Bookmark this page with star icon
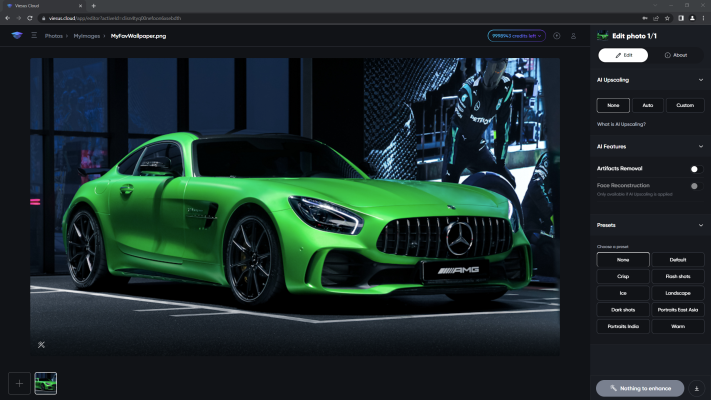The width and height of the screenshot is (711, 400). click(x=667, y=18)
